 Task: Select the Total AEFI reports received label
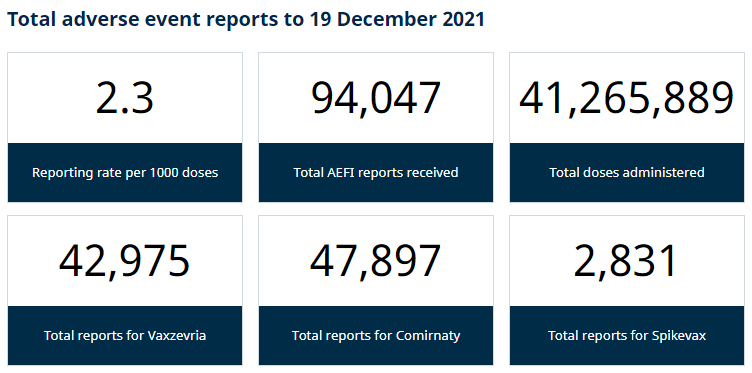pos(376,173)
